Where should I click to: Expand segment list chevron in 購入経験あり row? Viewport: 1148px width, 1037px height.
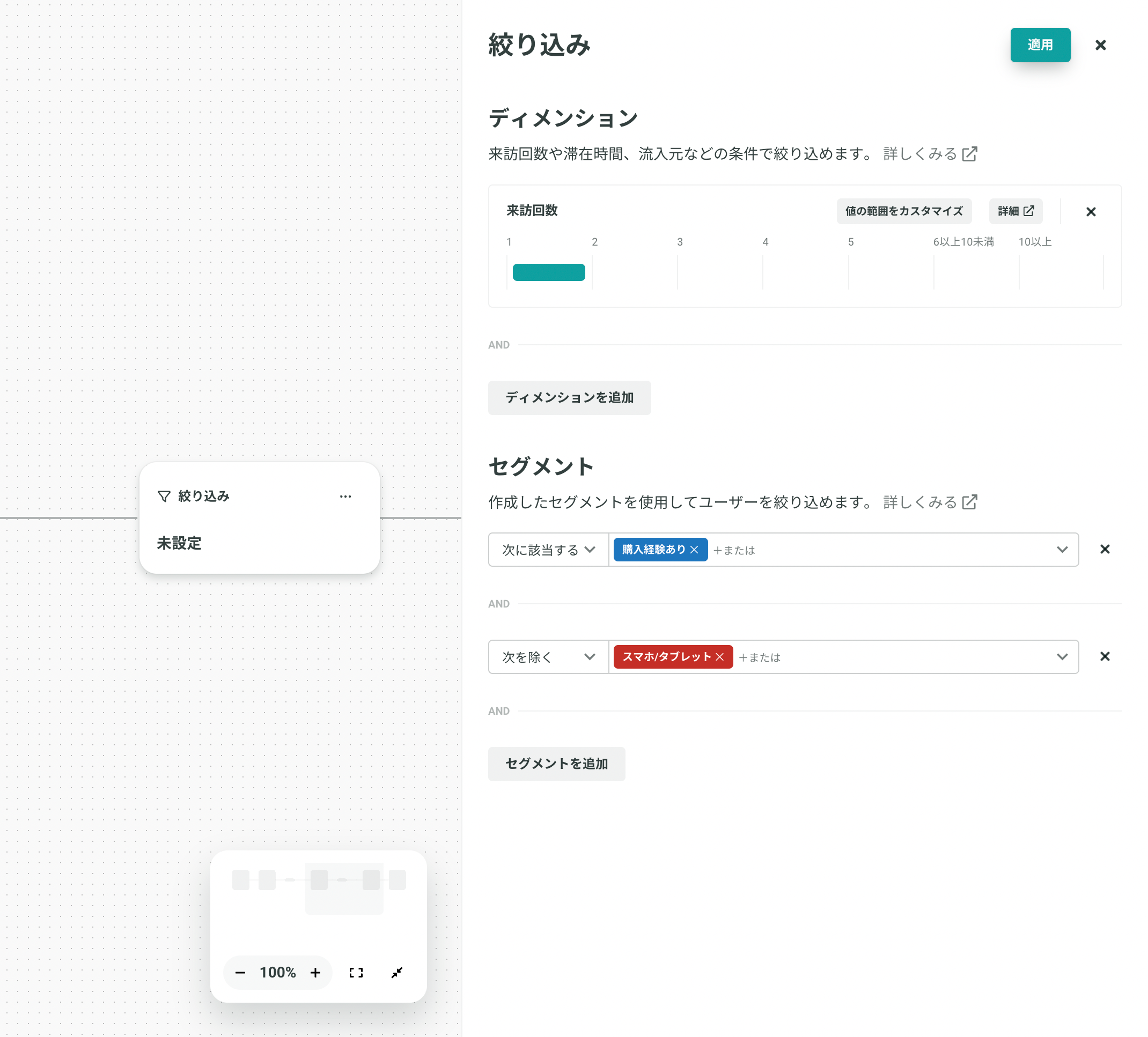[x=1062, y=549]
